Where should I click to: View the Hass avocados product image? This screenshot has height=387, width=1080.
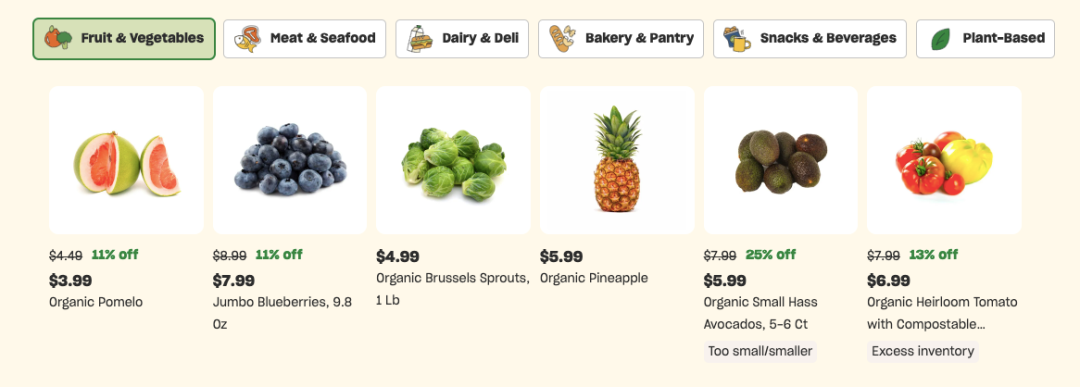(x=780, y=160)
